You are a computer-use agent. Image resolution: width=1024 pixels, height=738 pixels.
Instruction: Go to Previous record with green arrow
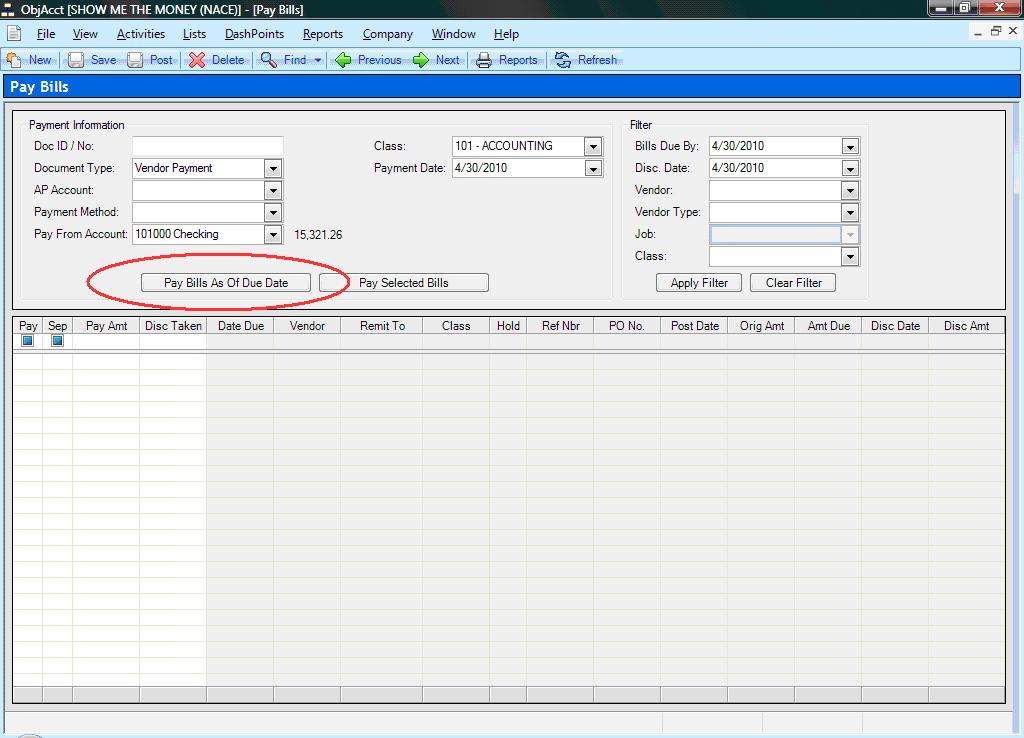click(343, 60)
